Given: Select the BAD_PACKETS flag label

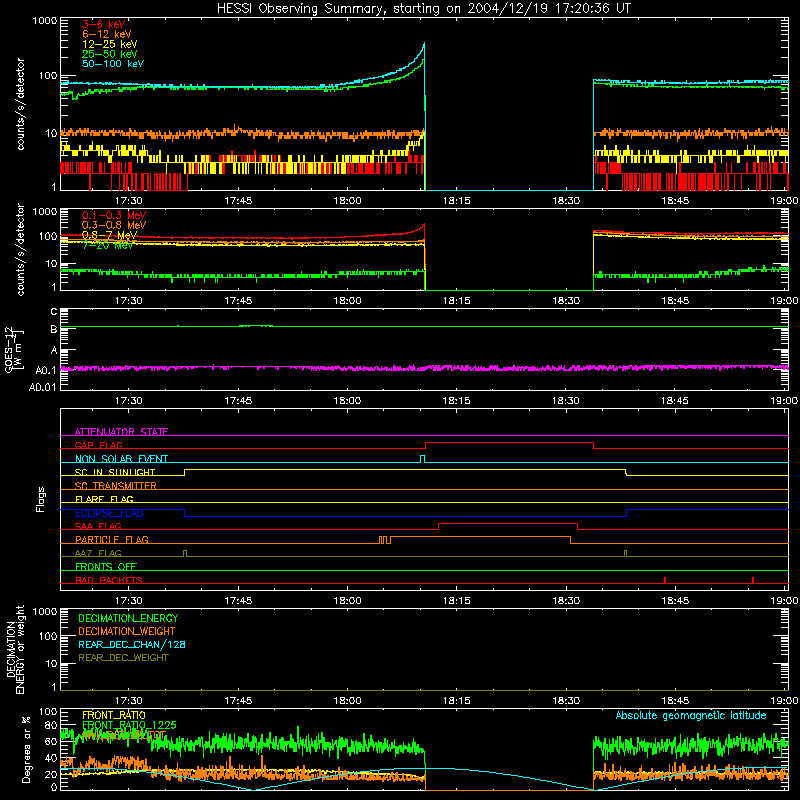Looking at the screenshot, I should [109, 580].
